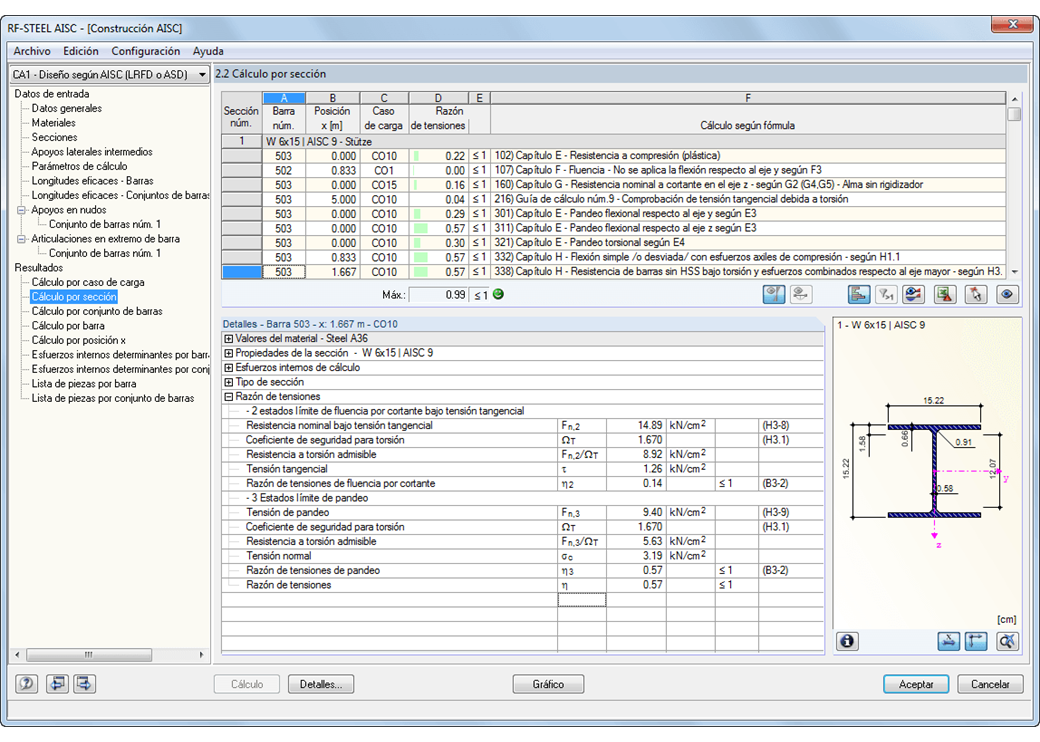Open Lista de piezas por conjunto de barras
The image size is (1040, 742).
[x=113, y=399]
